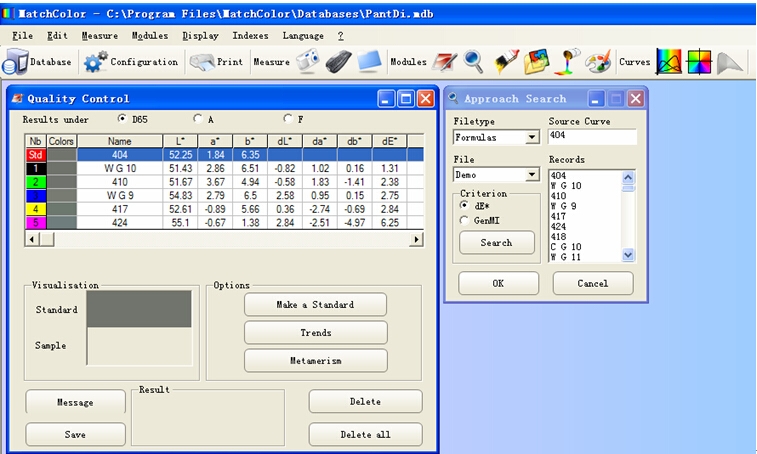
Task: Open the Modules menu
Action: coord(150,36)
